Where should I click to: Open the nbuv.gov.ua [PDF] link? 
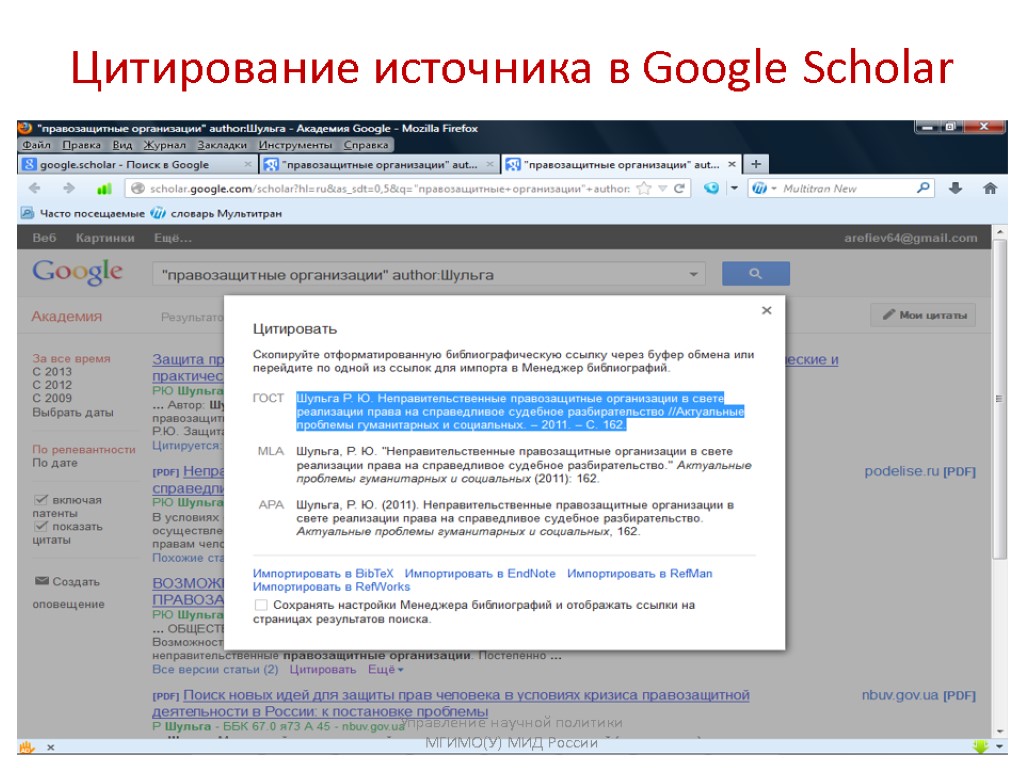[919, 695]
